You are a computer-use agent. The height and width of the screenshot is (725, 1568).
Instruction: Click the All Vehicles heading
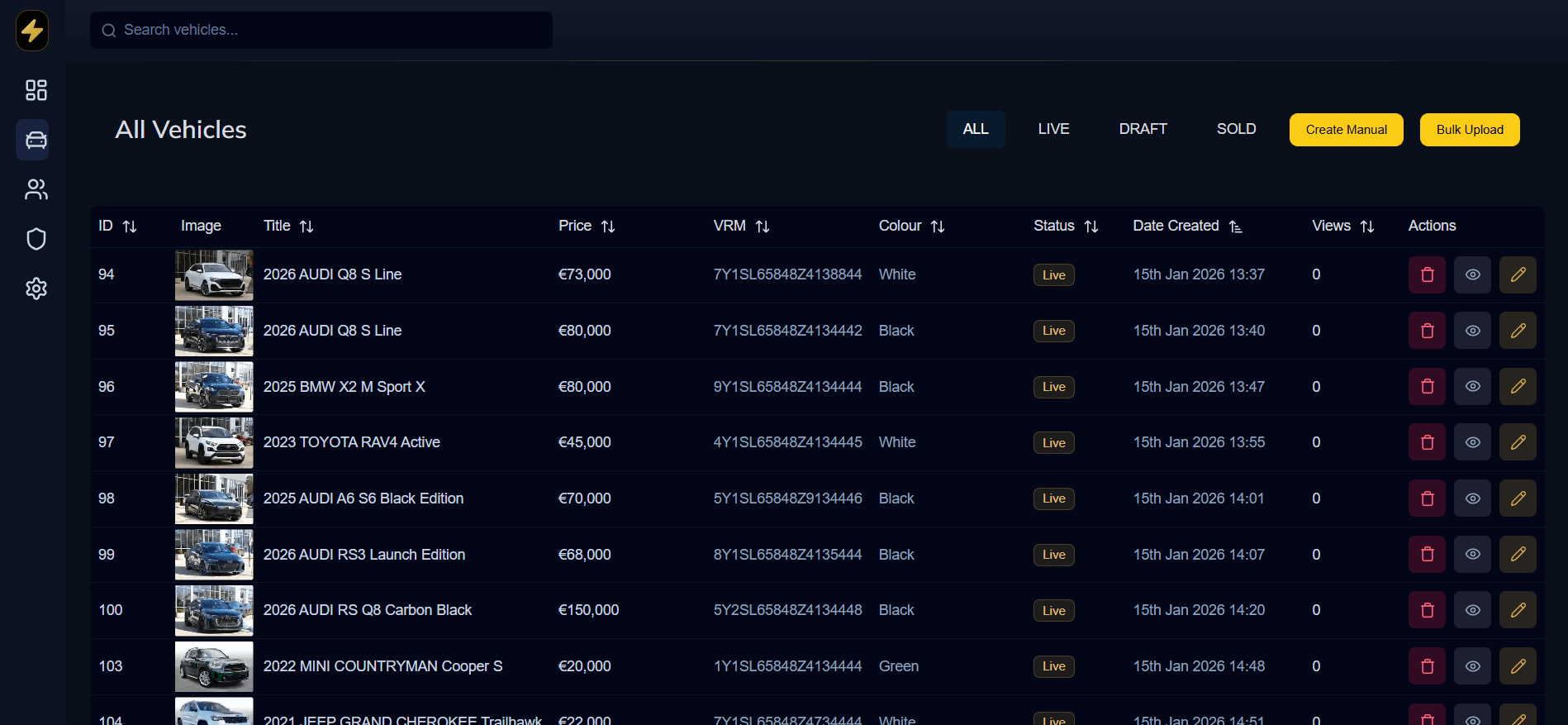coord(181,130)
